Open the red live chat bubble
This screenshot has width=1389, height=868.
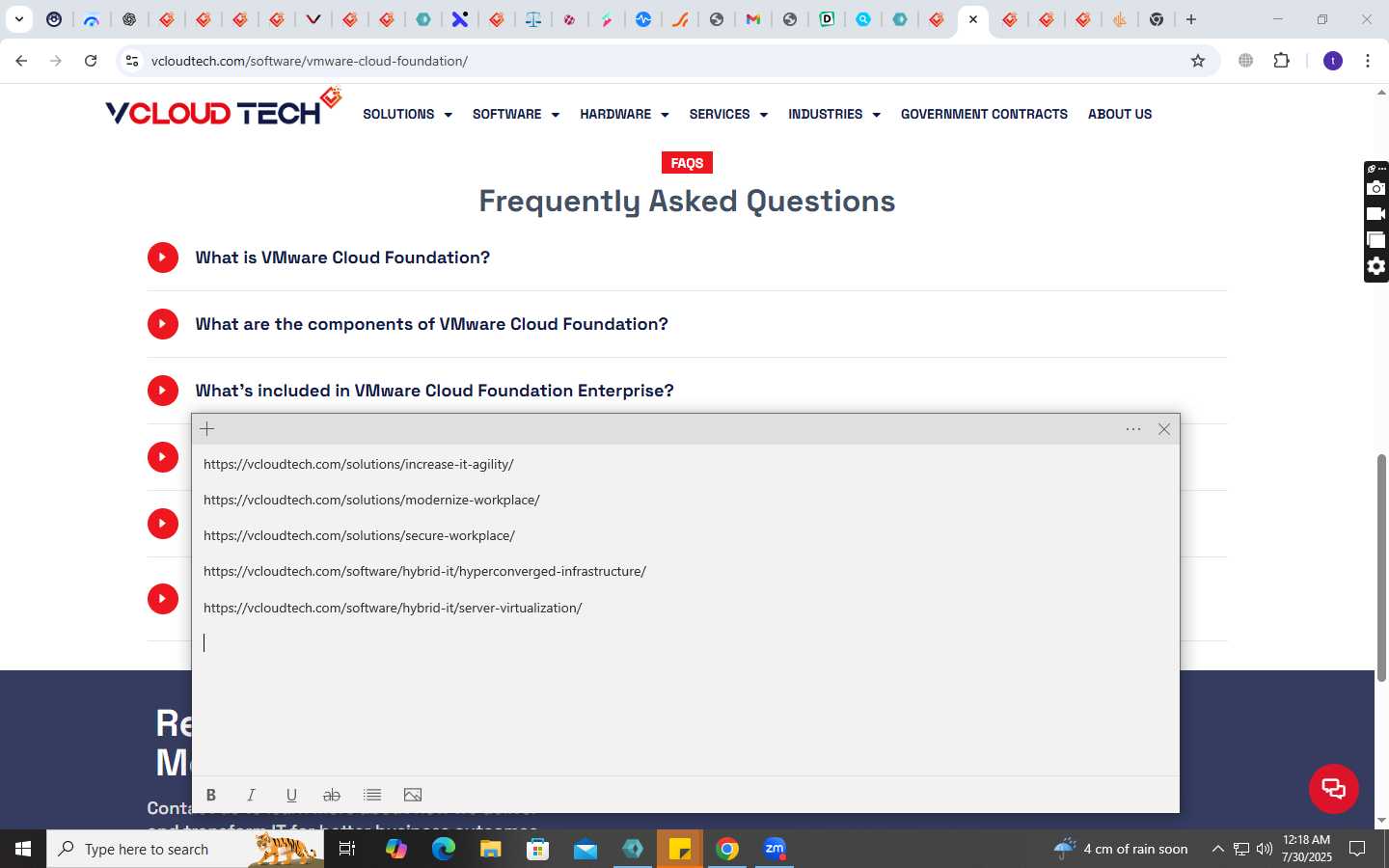tap(1334, 788)
